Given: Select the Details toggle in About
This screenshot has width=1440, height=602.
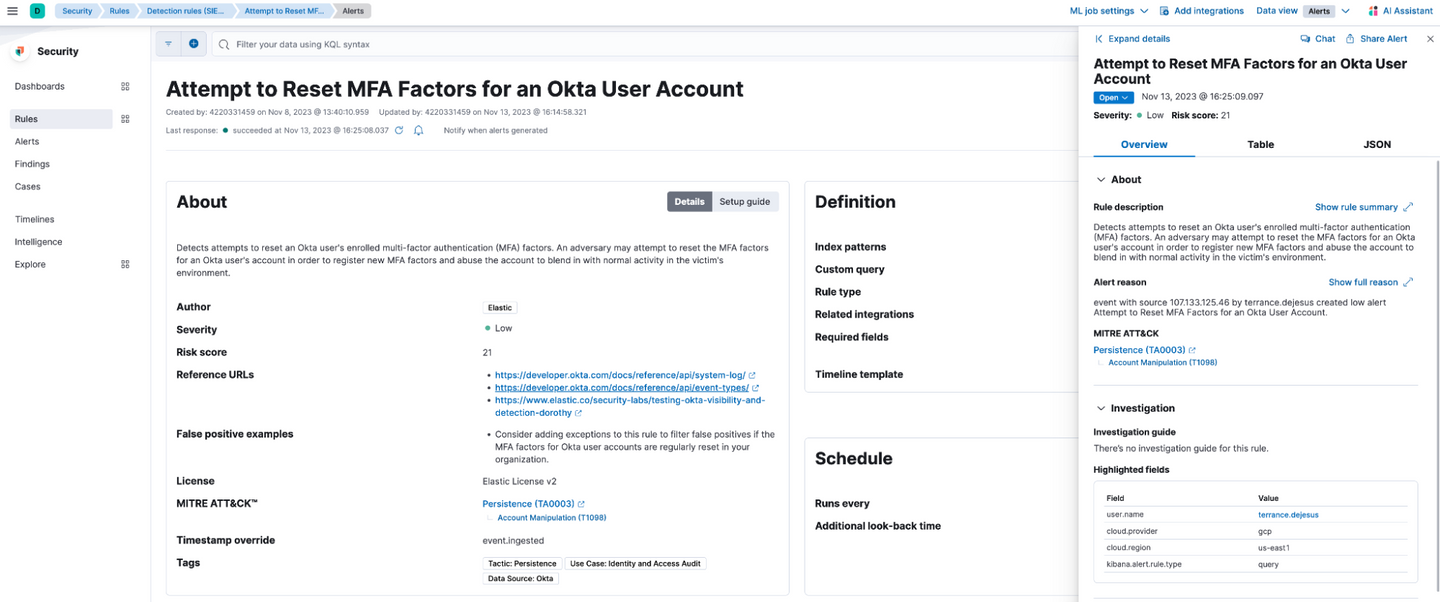Looking at the screenshot, I should pos(689,202).
